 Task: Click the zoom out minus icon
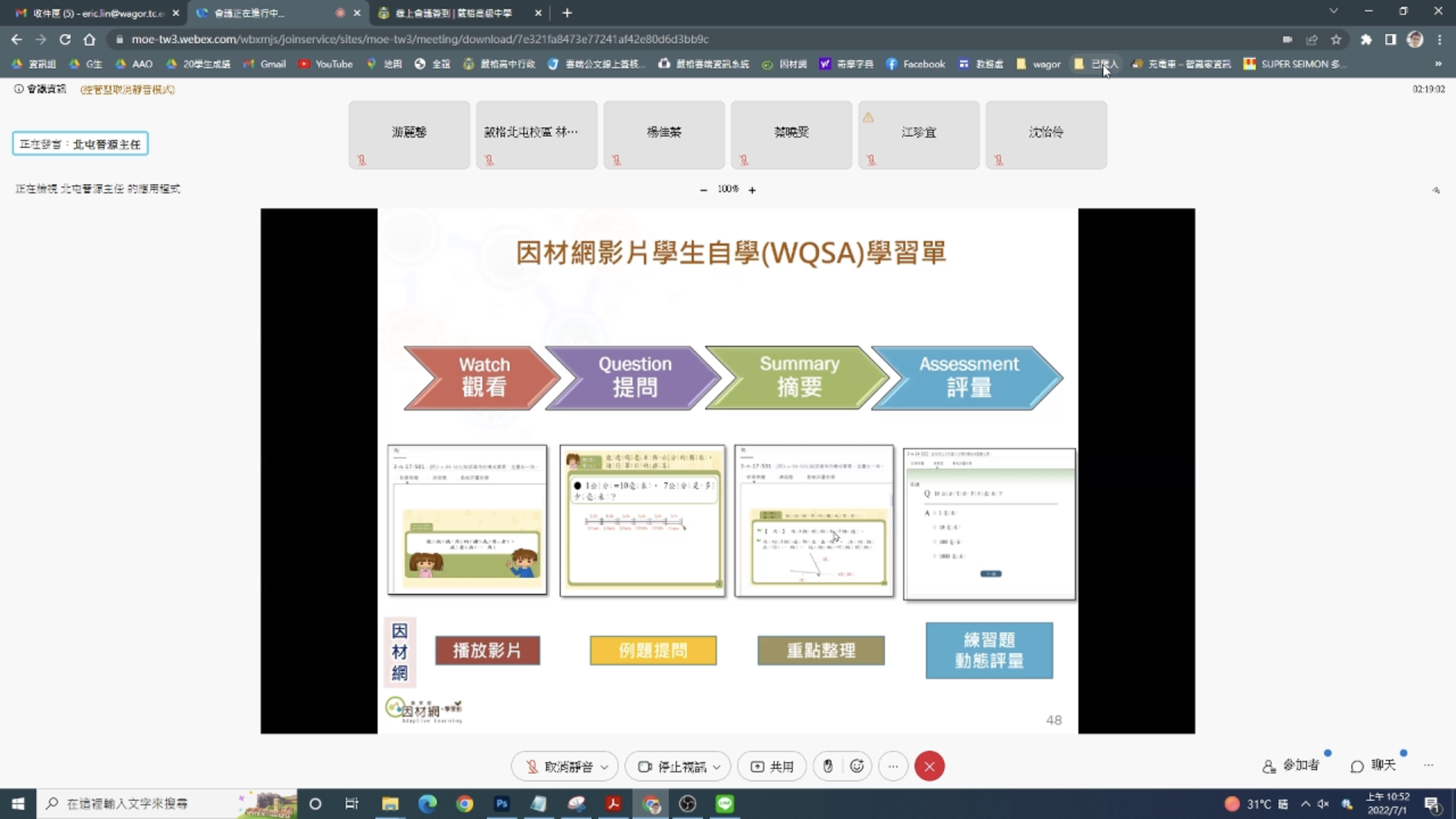point(704,190)
